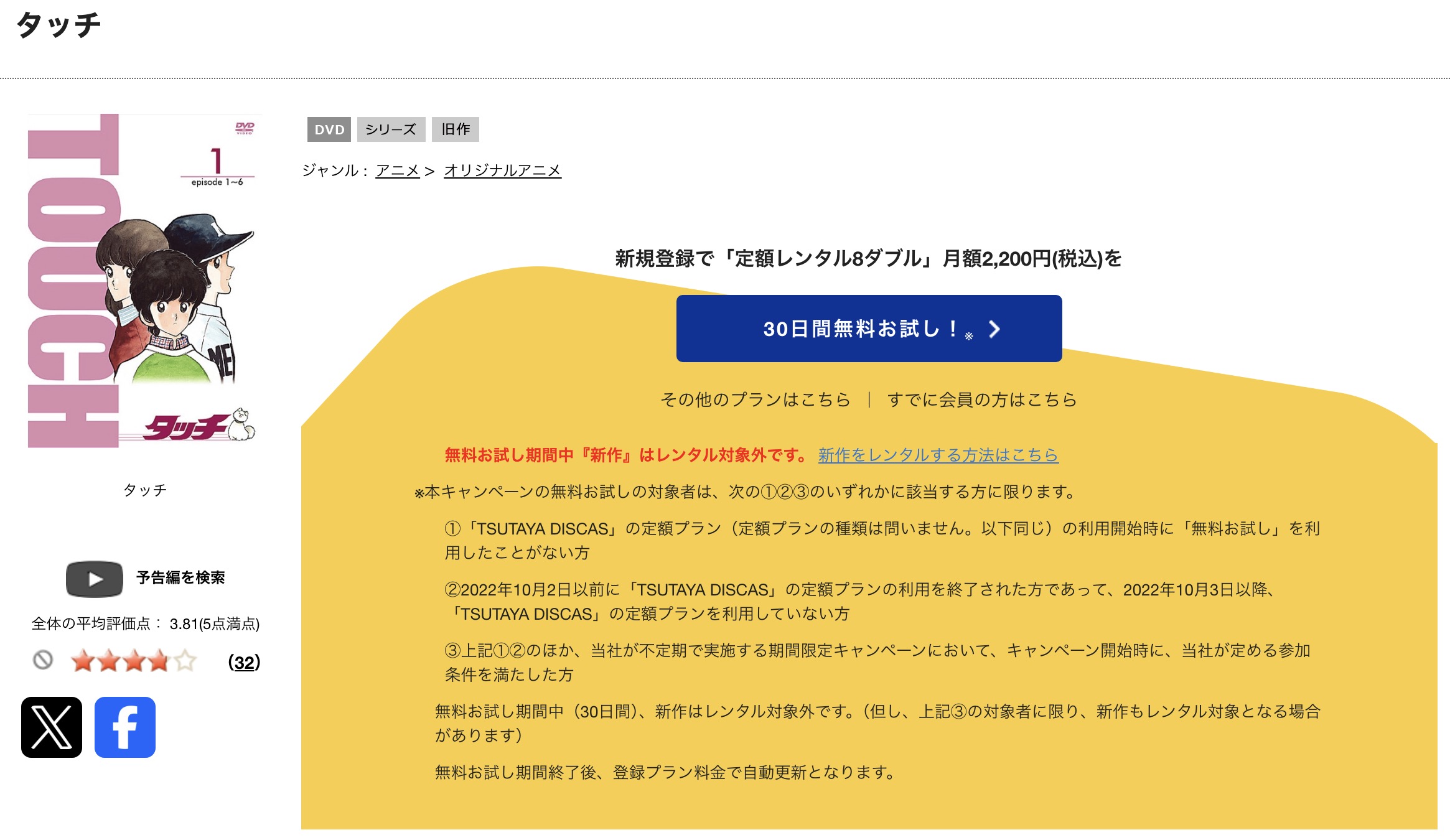Click the average rating text 3.81(5点満点)
Viewport: 1450px width, 840px height.
pyautogui.click(x=215, y=624)
